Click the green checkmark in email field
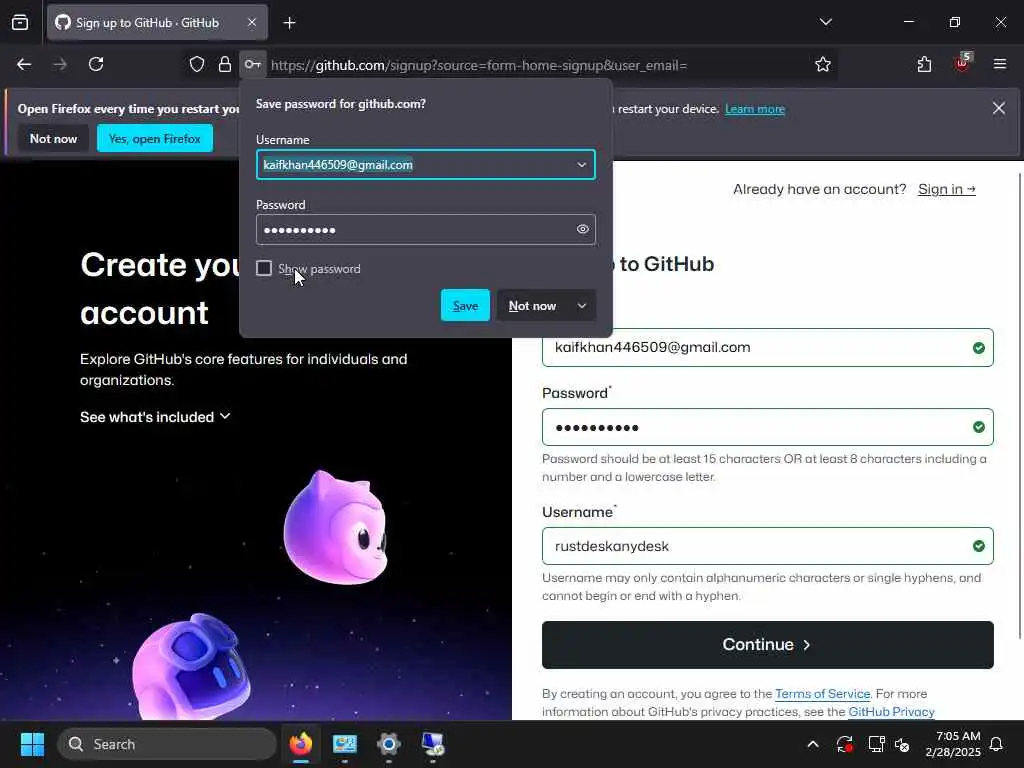 click(978, 348)
